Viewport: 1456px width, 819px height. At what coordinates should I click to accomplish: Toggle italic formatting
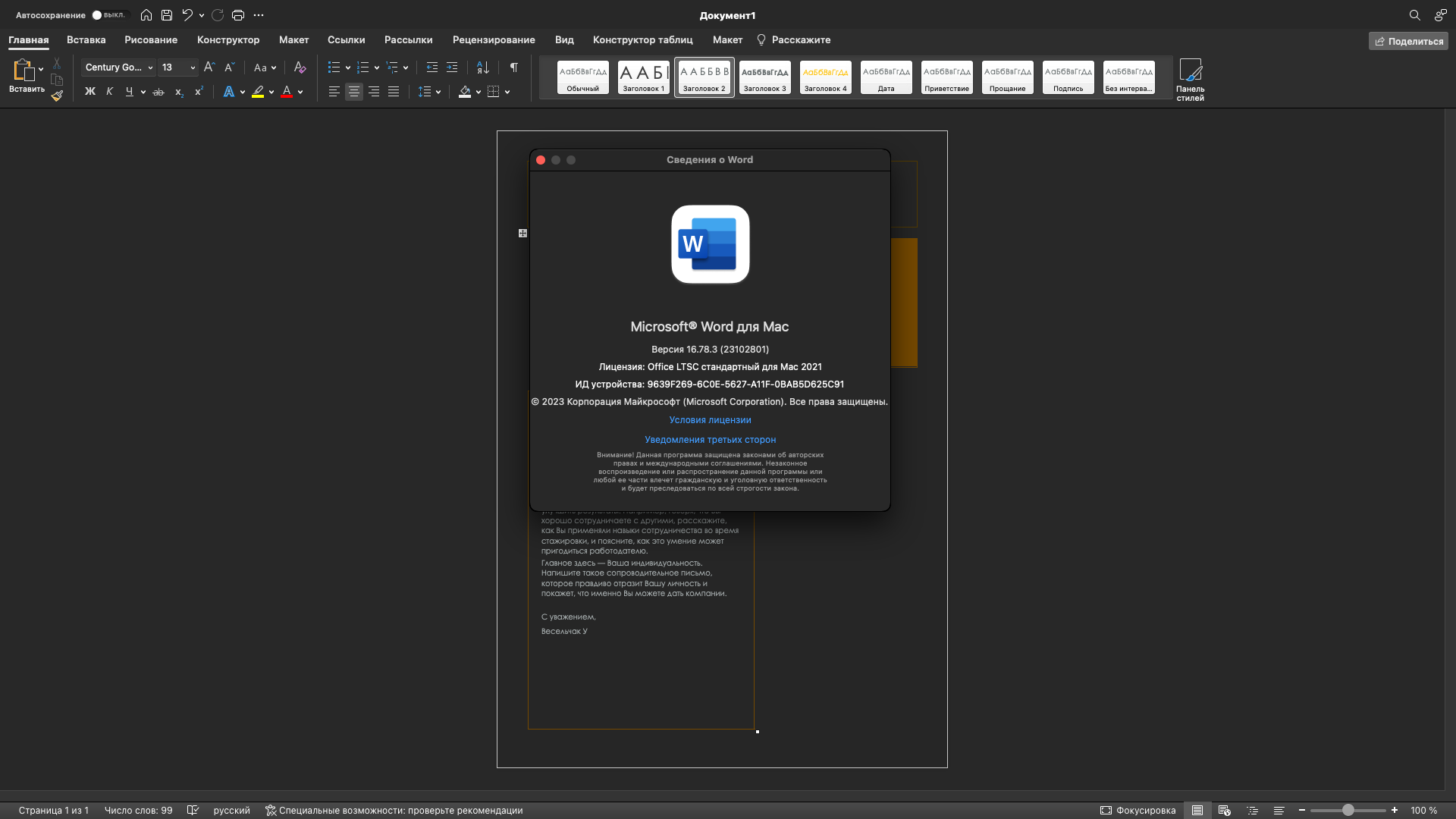click(x=110, y=92)
